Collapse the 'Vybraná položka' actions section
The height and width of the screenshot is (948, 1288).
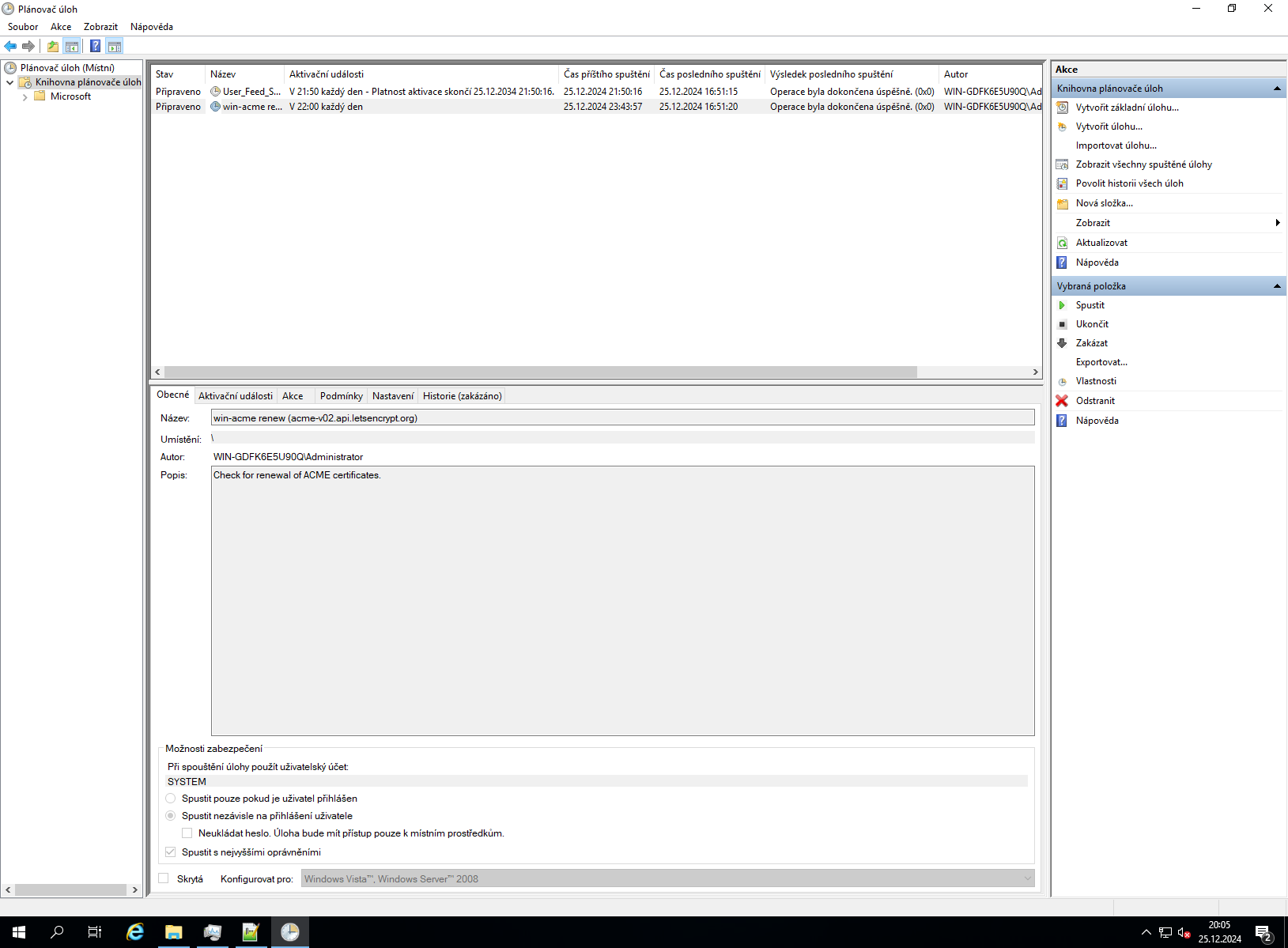coord(1278,285)
